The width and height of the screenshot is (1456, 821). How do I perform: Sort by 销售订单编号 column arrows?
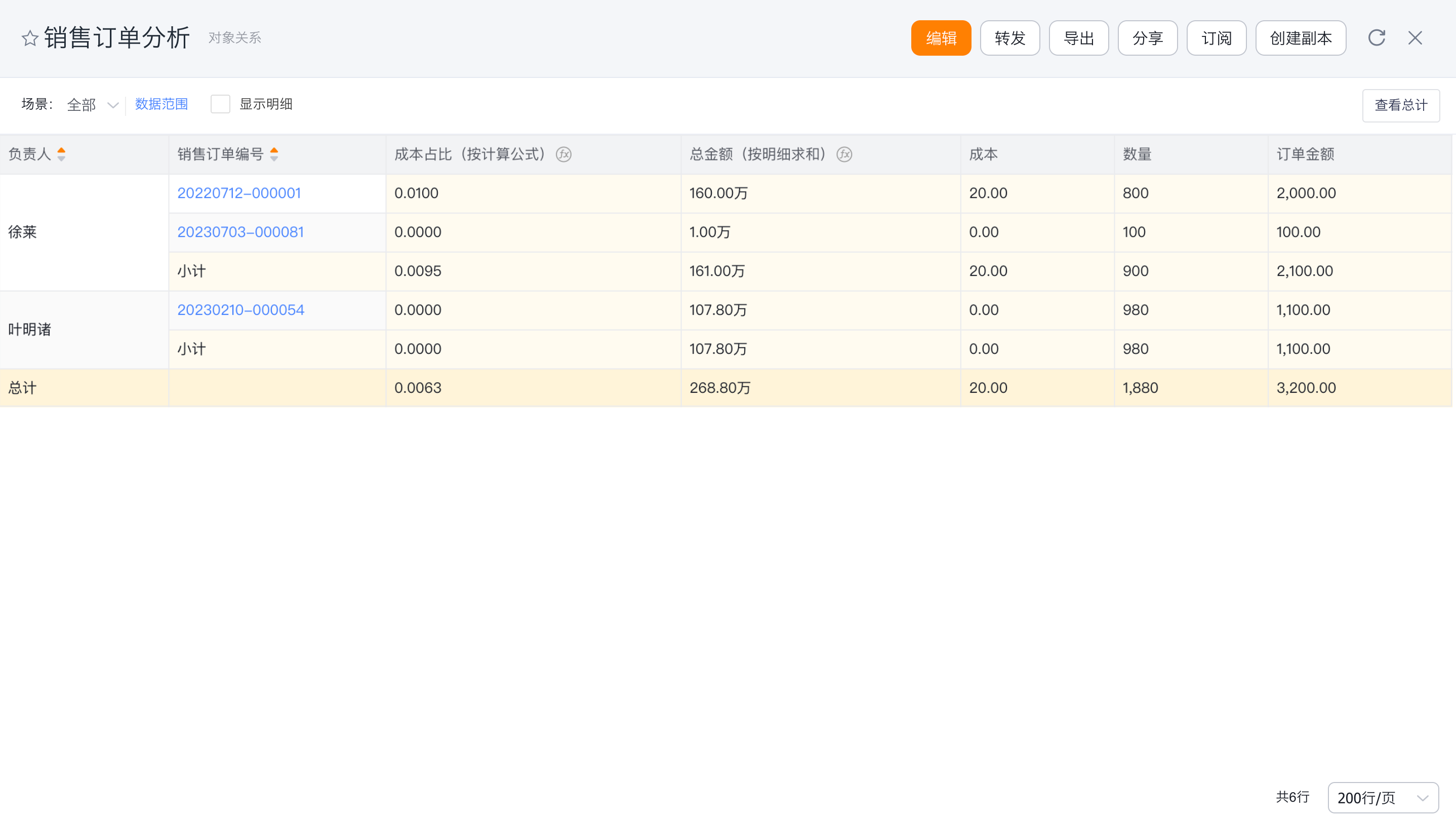(x=274, y=154)
